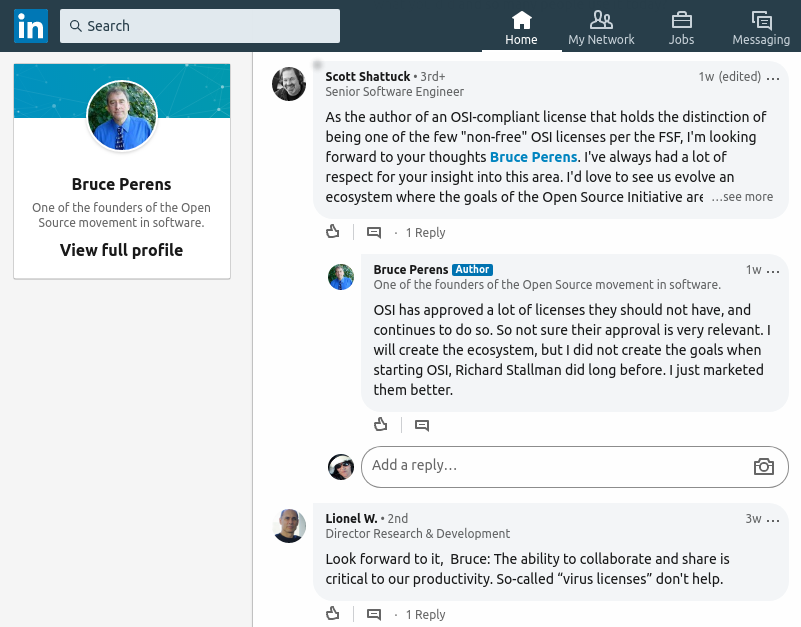Open the Jobs tab
801x627 pixels.
tap(681, 27)
